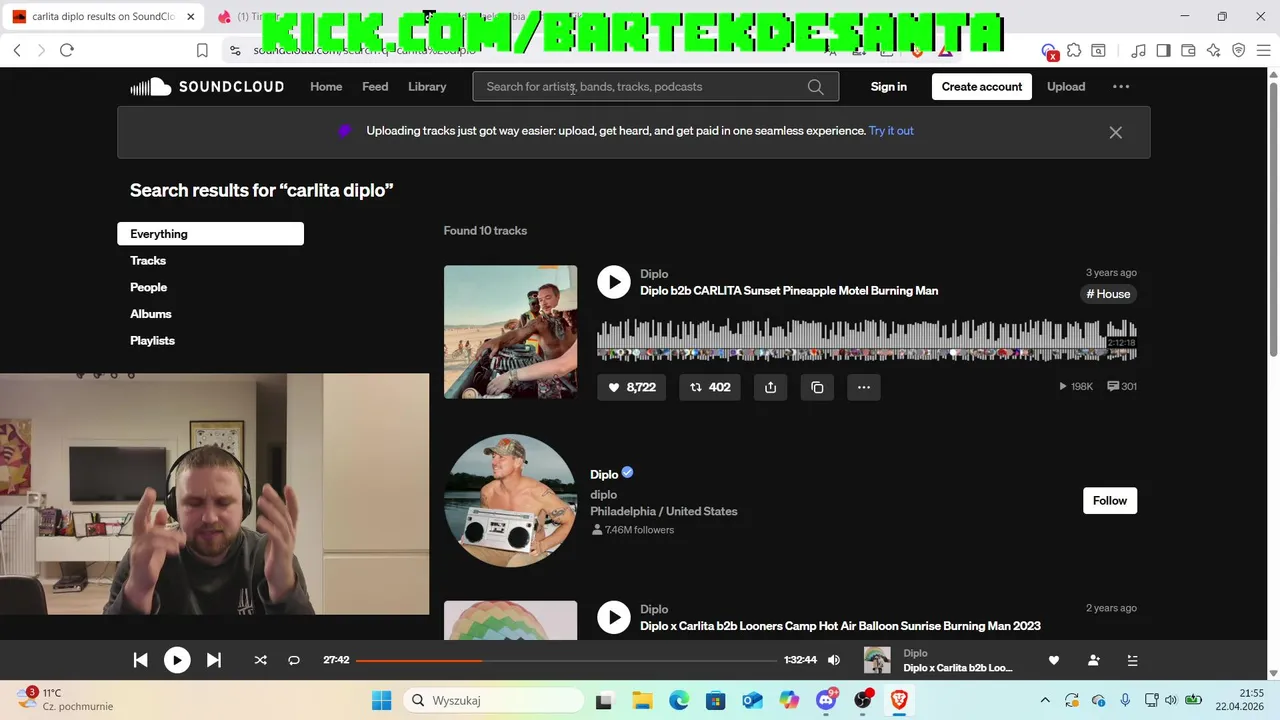
Task: Open the browser sidebar panel
Action: pyautogui.click(x=1163, y=50)
